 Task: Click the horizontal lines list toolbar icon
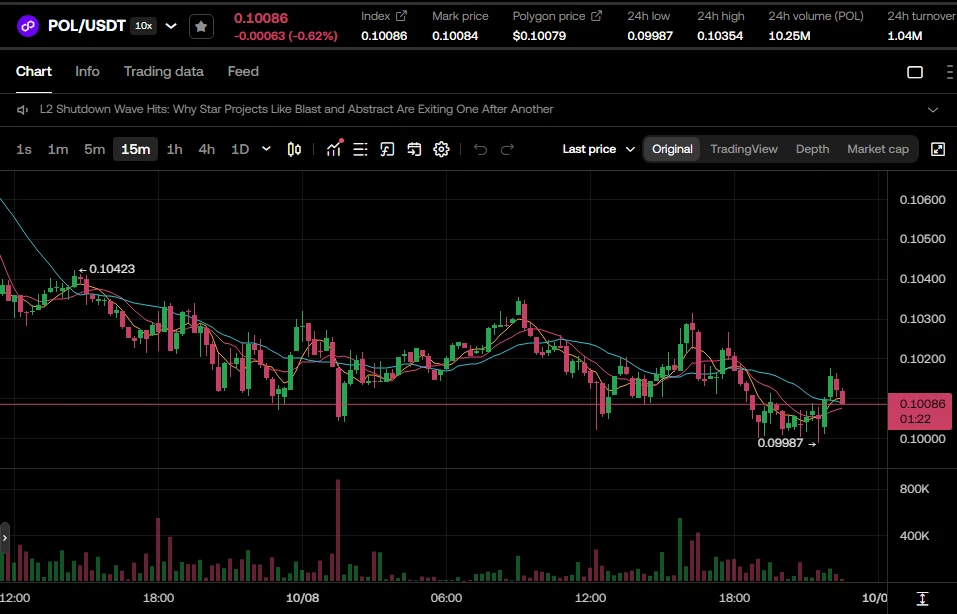pos(360,150)
